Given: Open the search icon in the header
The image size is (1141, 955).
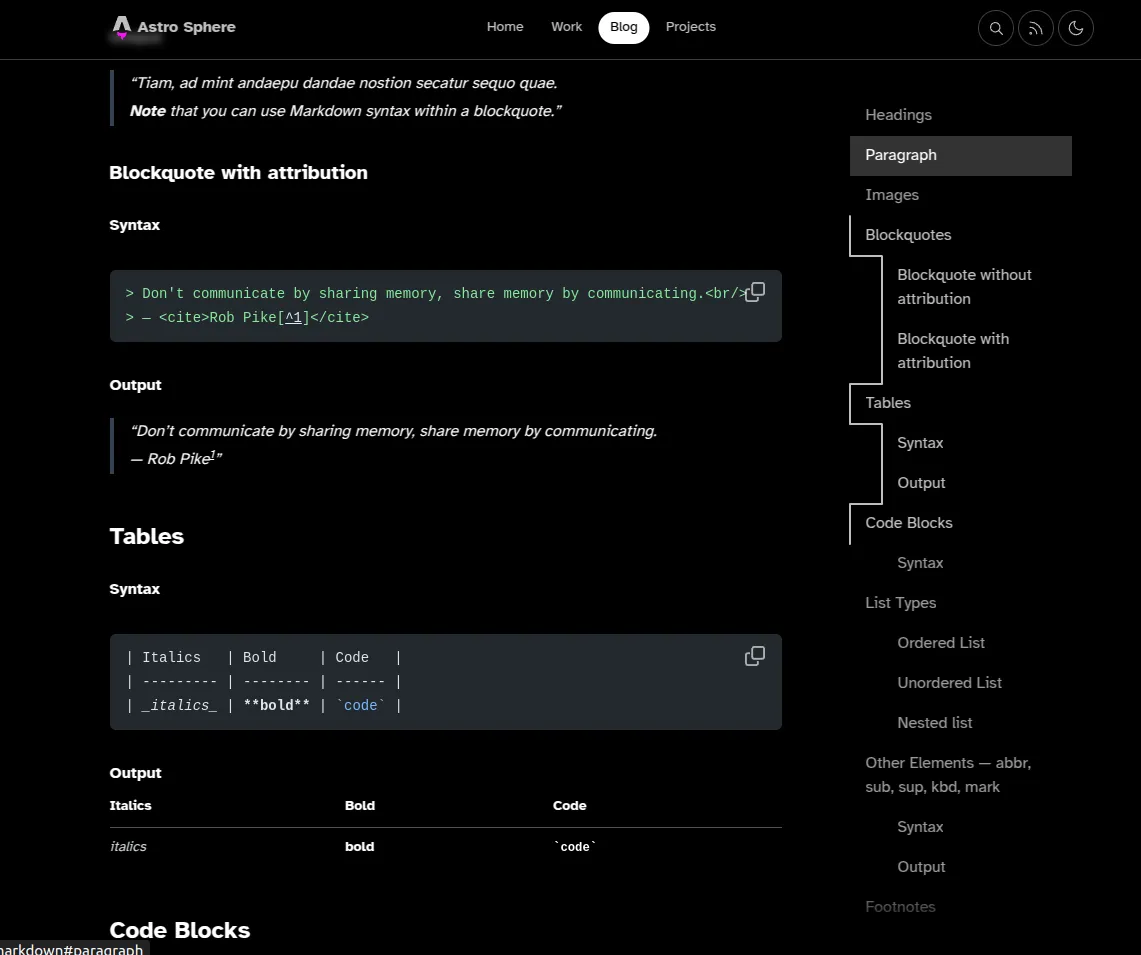Looking at the screenshot, I should pyautogui.click(x=995, y=28).
